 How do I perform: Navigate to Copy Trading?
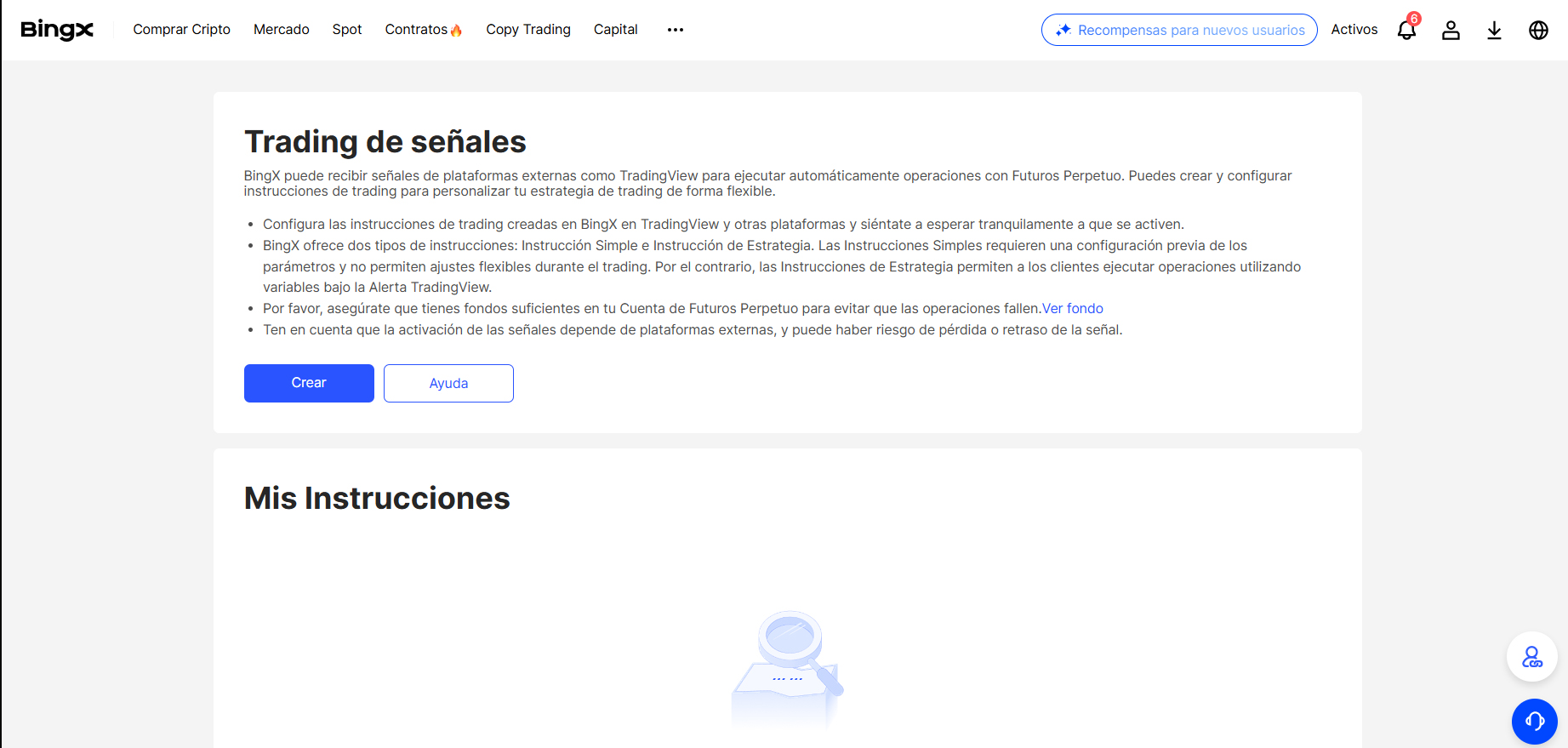pos(527,30)
